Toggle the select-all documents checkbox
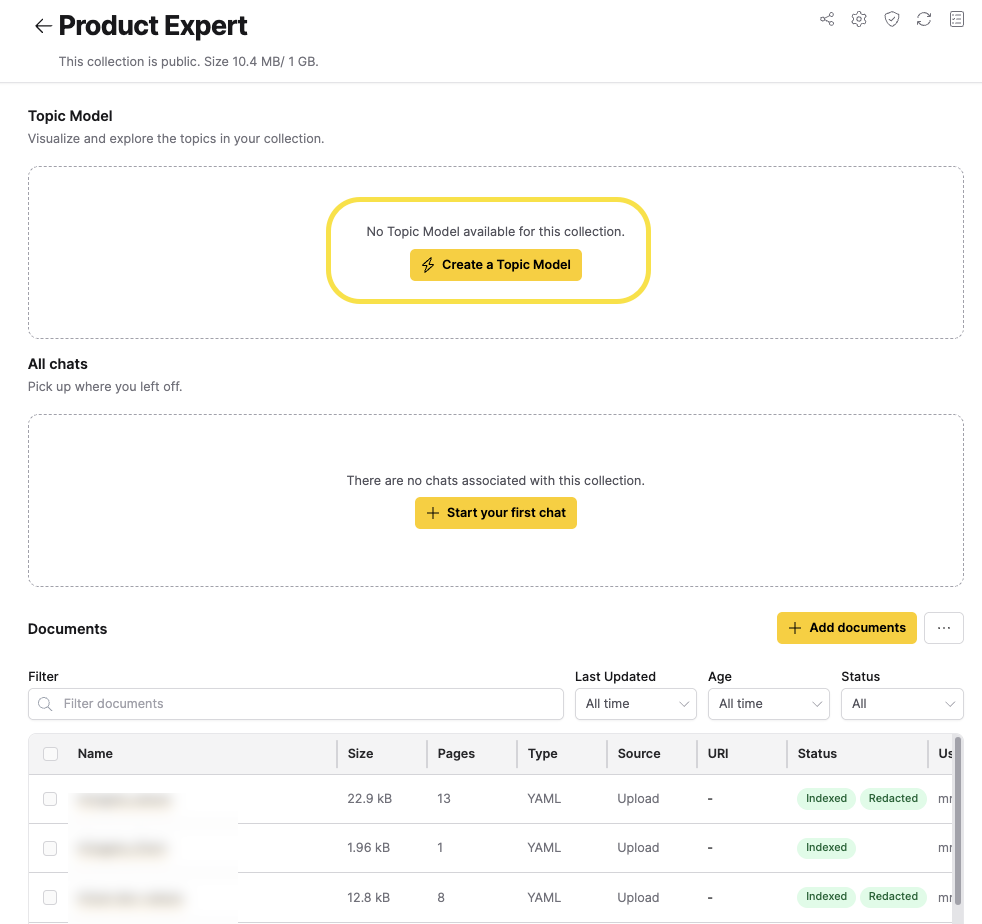 (x=51, y=754)
